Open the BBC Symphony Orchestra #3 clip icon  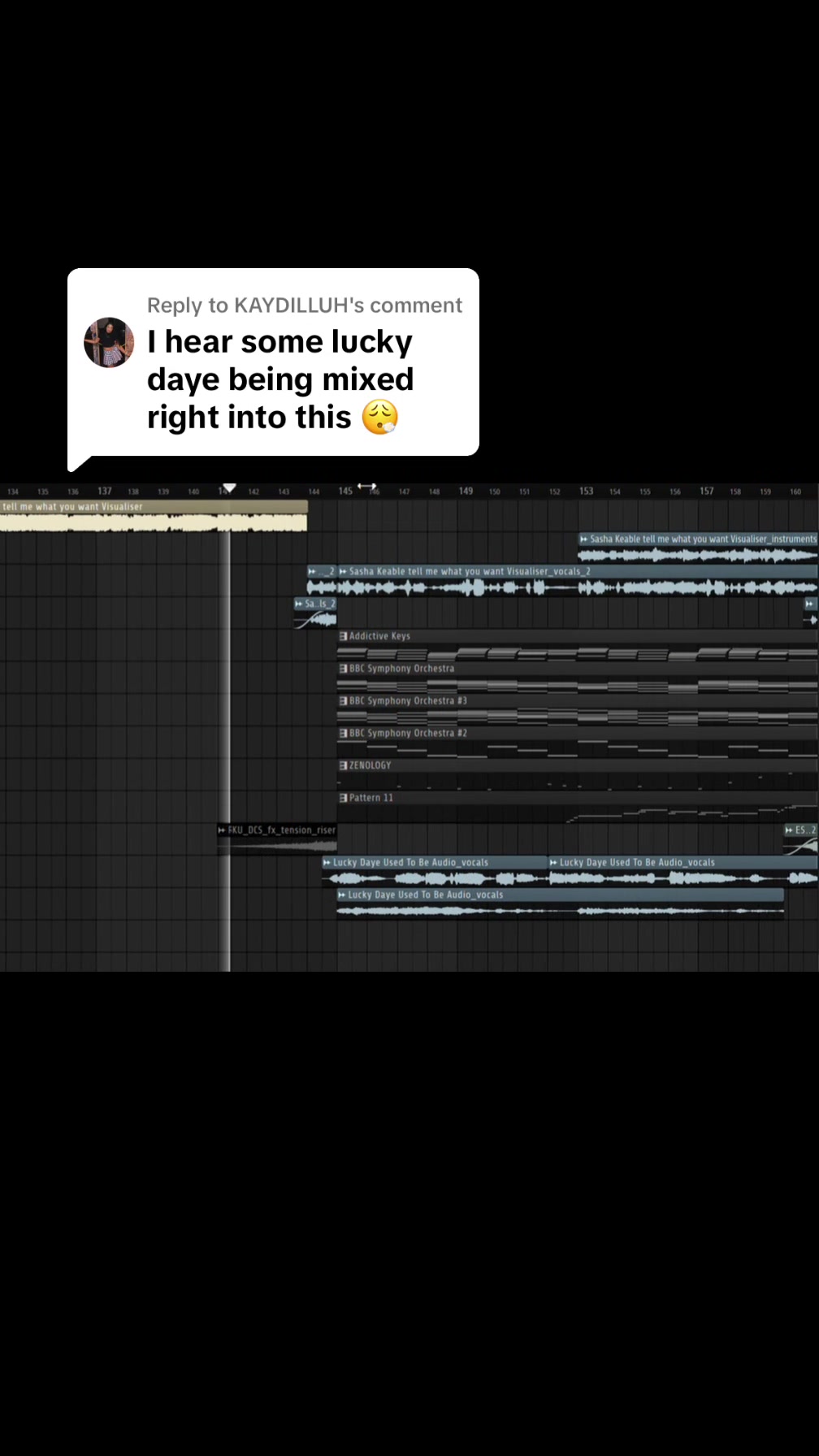tap(343, 701)
